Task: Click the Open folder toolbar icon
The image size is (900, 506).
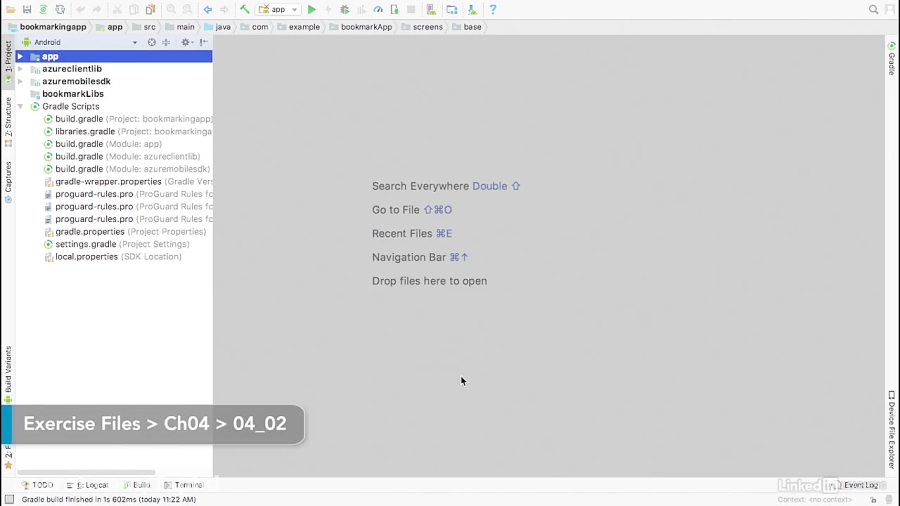Action: point(10,10)
